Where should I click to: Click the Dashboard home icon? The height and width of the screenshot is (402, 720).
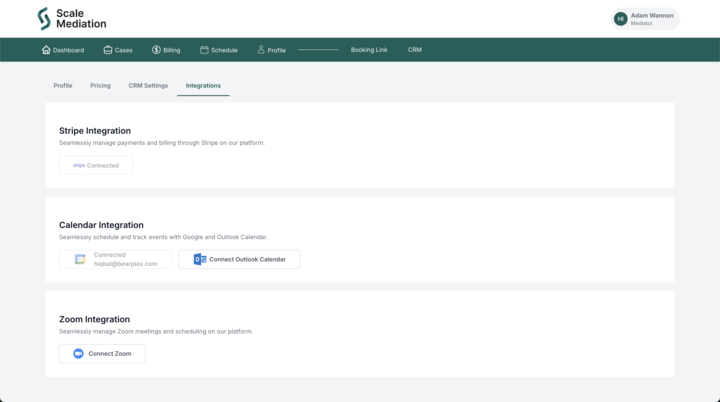(x=46, y=50)
